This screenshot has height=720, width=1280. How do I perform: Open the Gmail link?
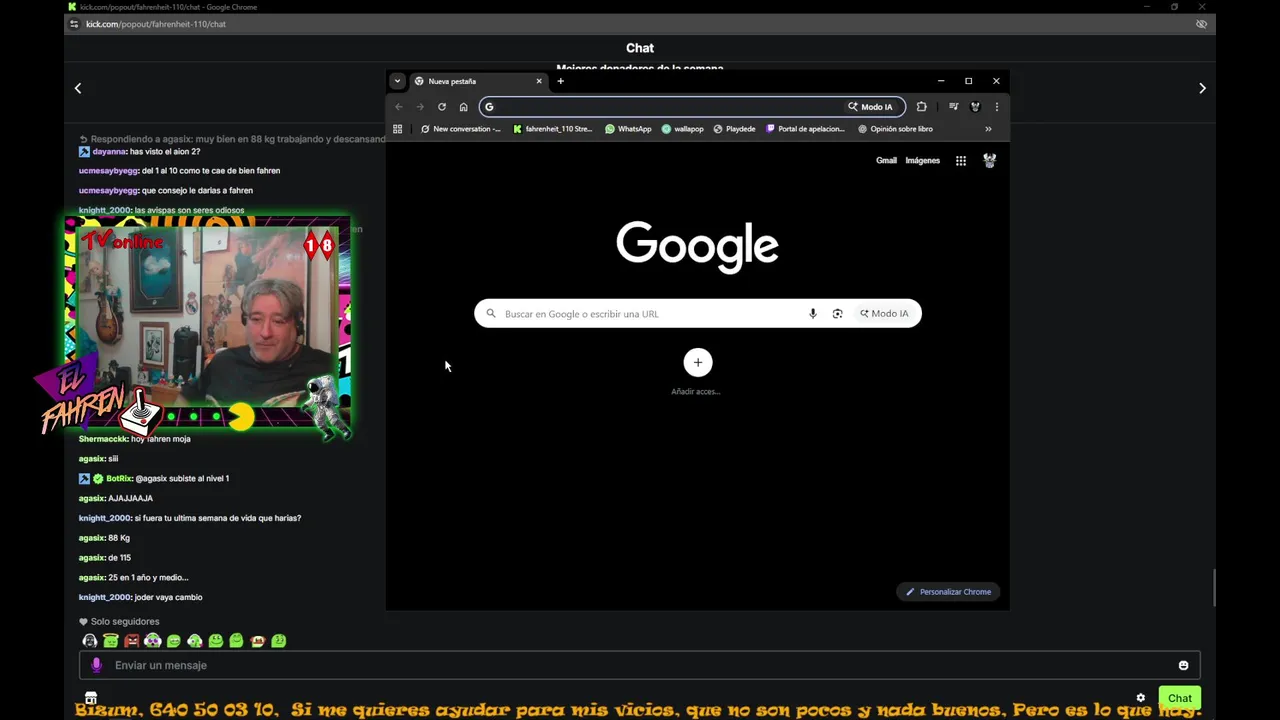(886, 161)
